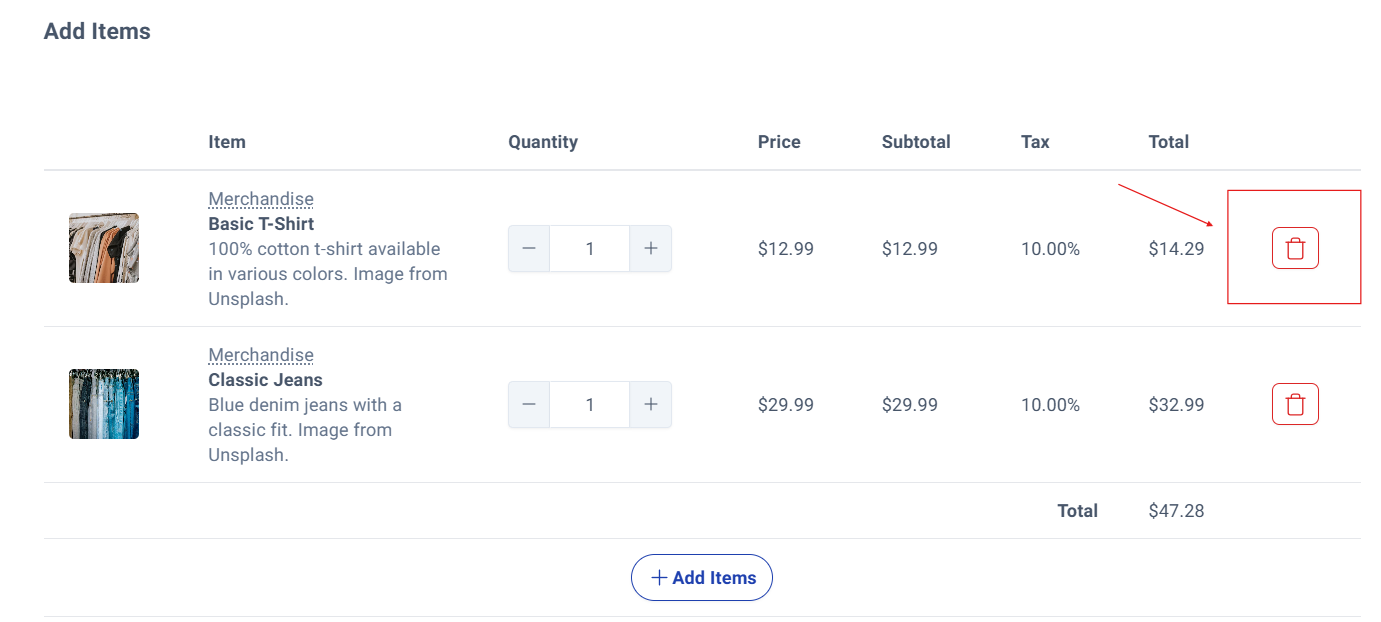Select the Basic T-Shirt product name
This screenshot has height=622, width=1381.
[x=261, y=224]
